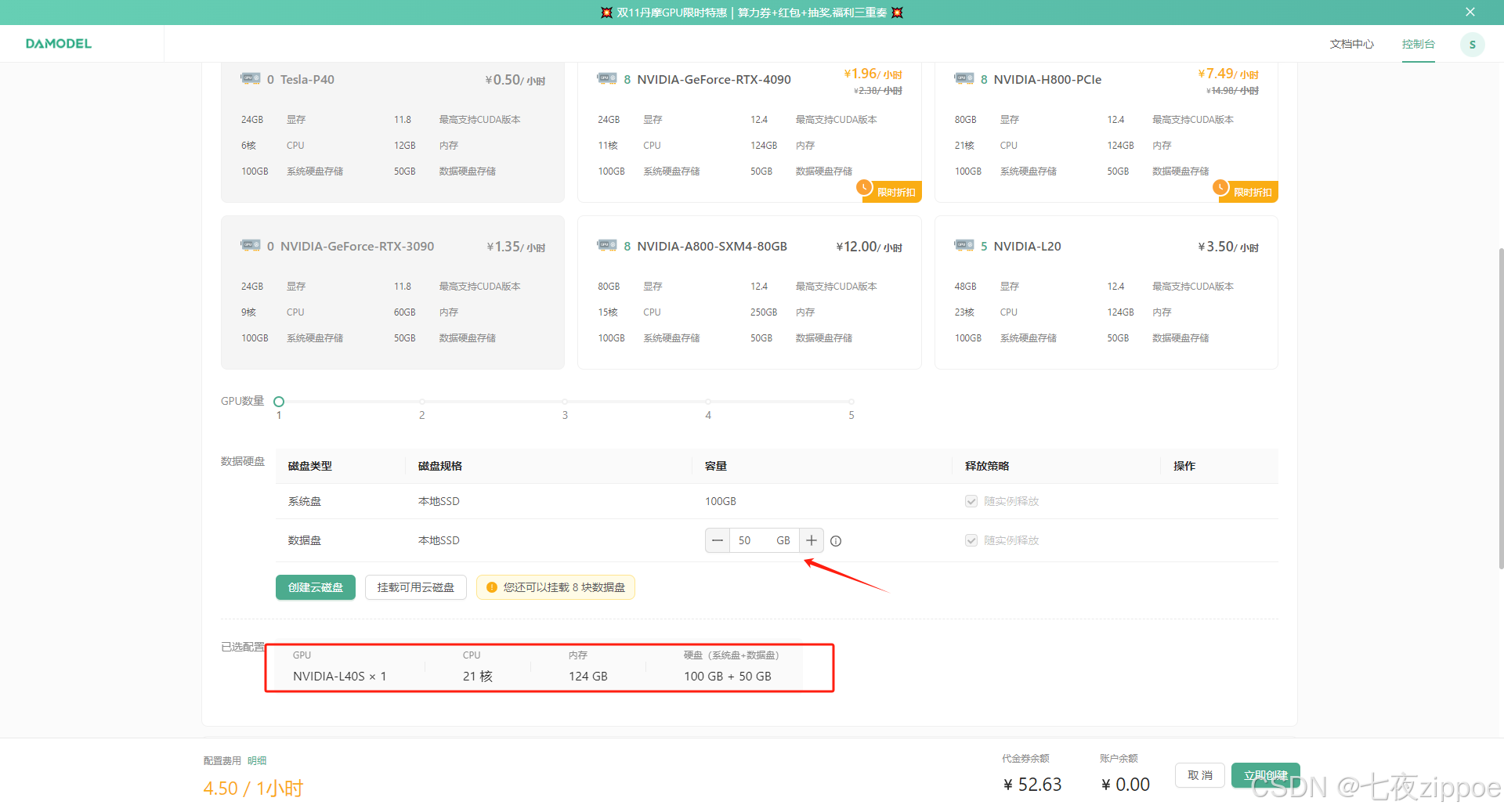Select the NVIDIA-H800-PCIe card
This screenshot has height=812, width=1504.
pyautogui.click(x=1106, y=132)
